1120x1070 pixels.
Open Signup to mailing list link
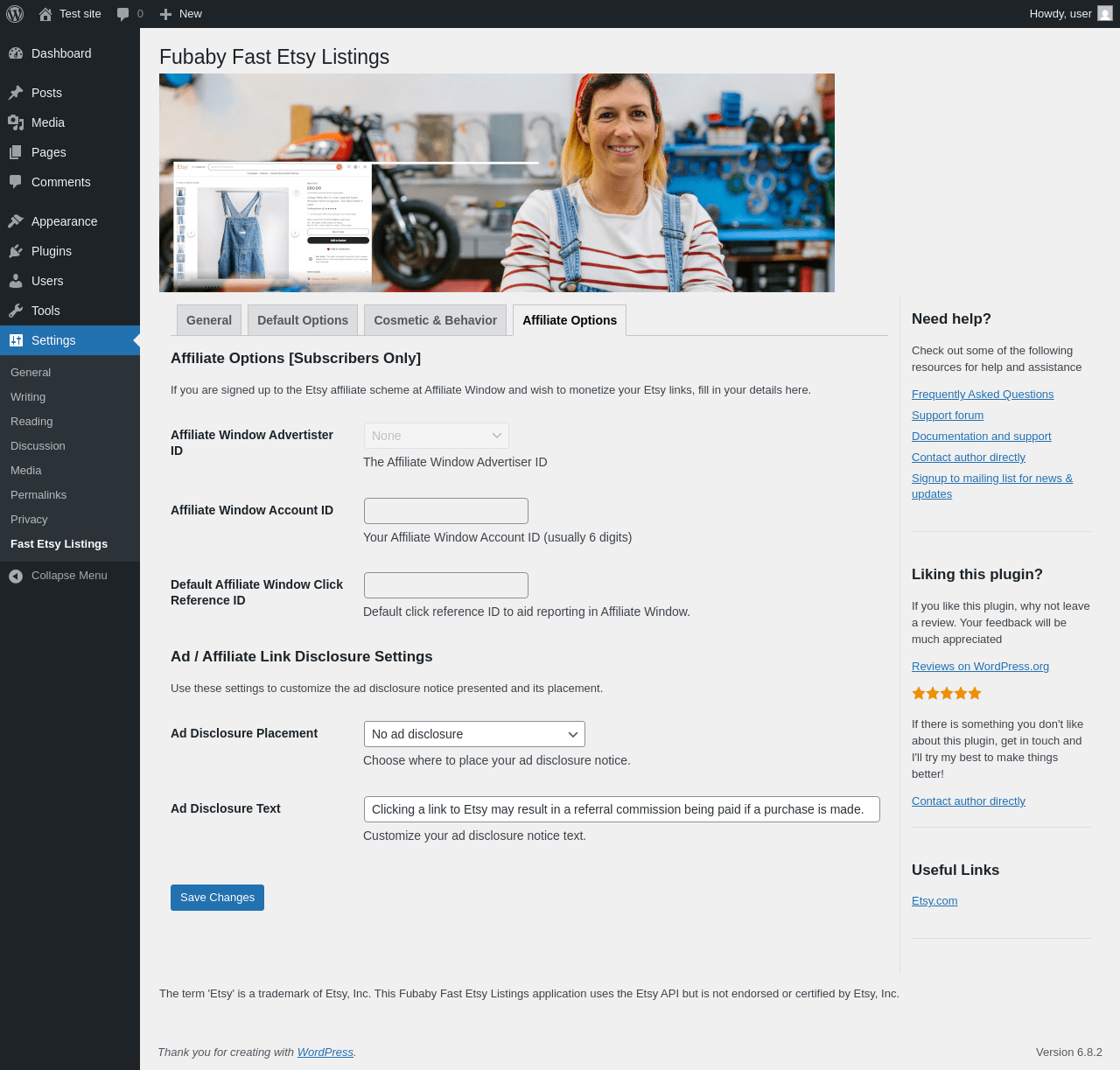click(x=992, y=486)
